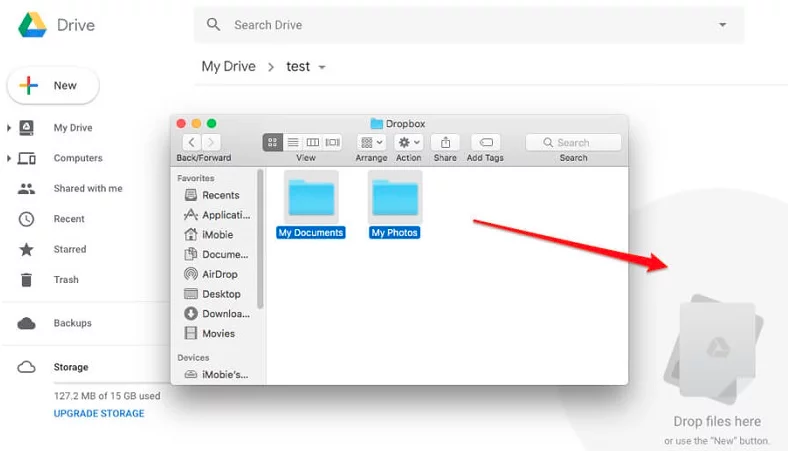Select the My Documents folder icon

(x=311, y=198)
